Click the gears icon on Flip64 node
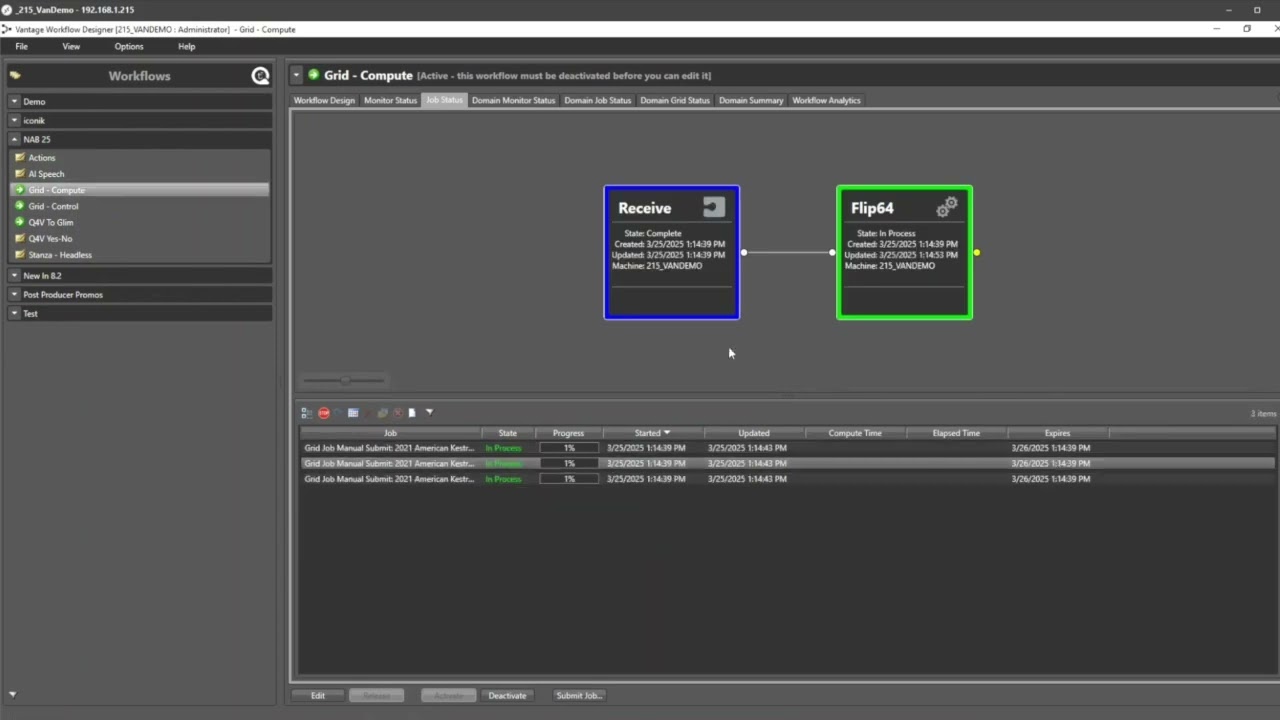1280x720 pixels. (947, 207)
